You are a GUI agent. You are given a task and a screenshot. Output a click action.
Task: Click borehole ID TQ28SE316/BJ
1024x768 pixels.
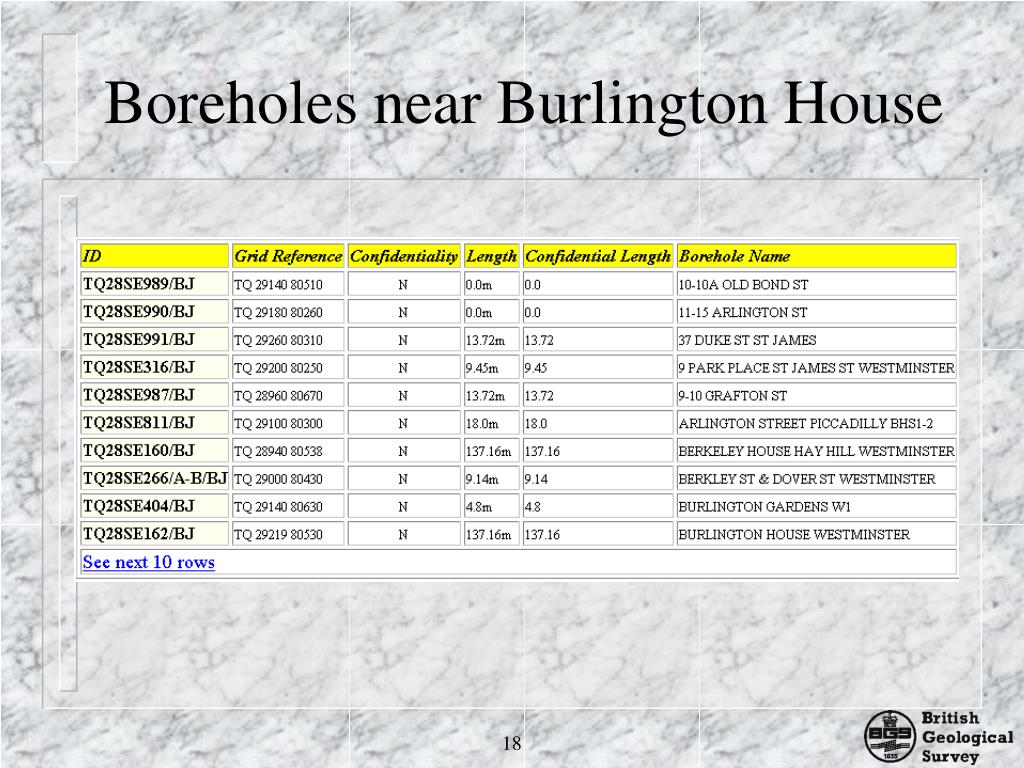point(138,368)
